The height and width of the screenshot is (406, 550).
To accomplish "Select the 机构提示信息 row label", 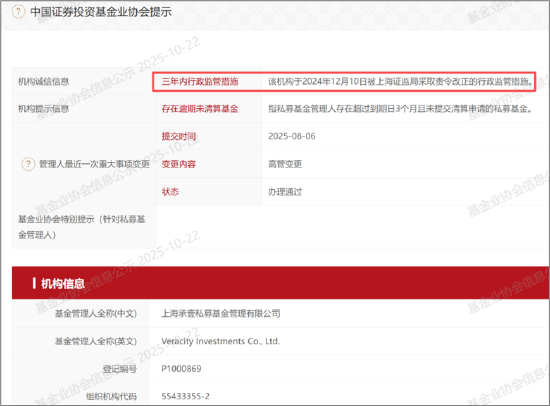I will pos(44,109).
